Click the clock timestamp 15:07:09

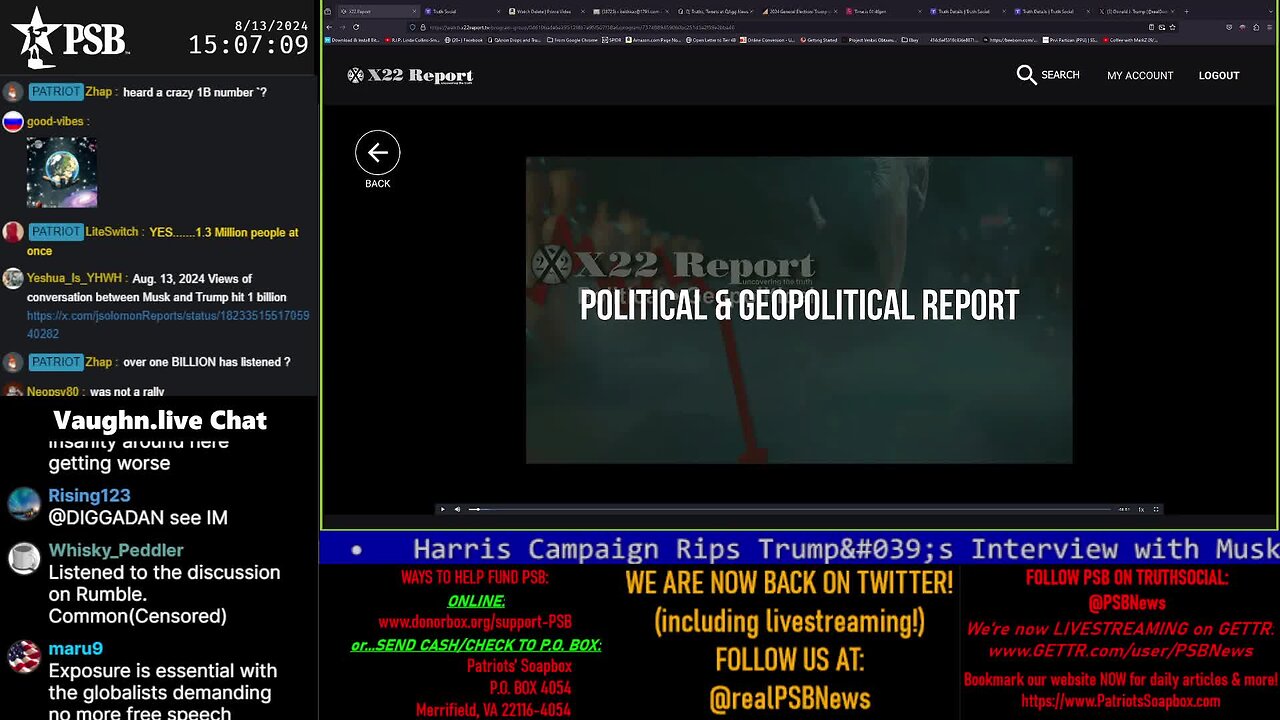click(248, 45)
